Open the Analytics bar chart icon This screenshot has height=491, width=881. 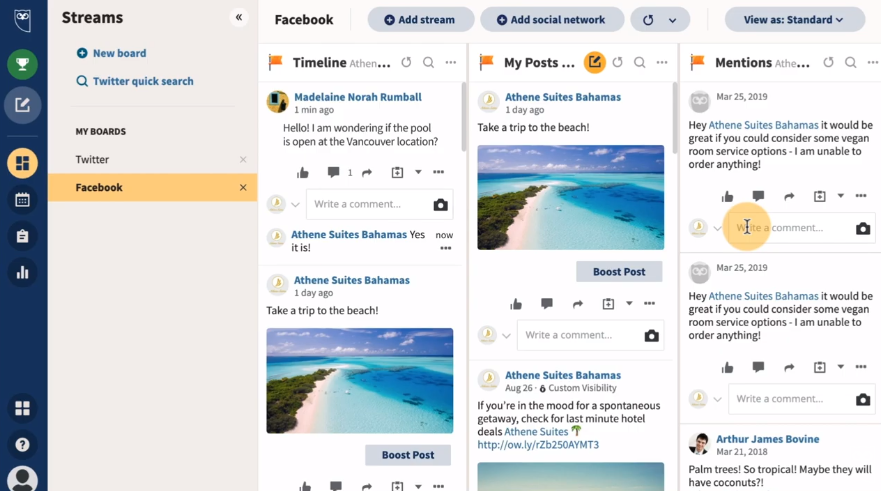click(22, 273)
